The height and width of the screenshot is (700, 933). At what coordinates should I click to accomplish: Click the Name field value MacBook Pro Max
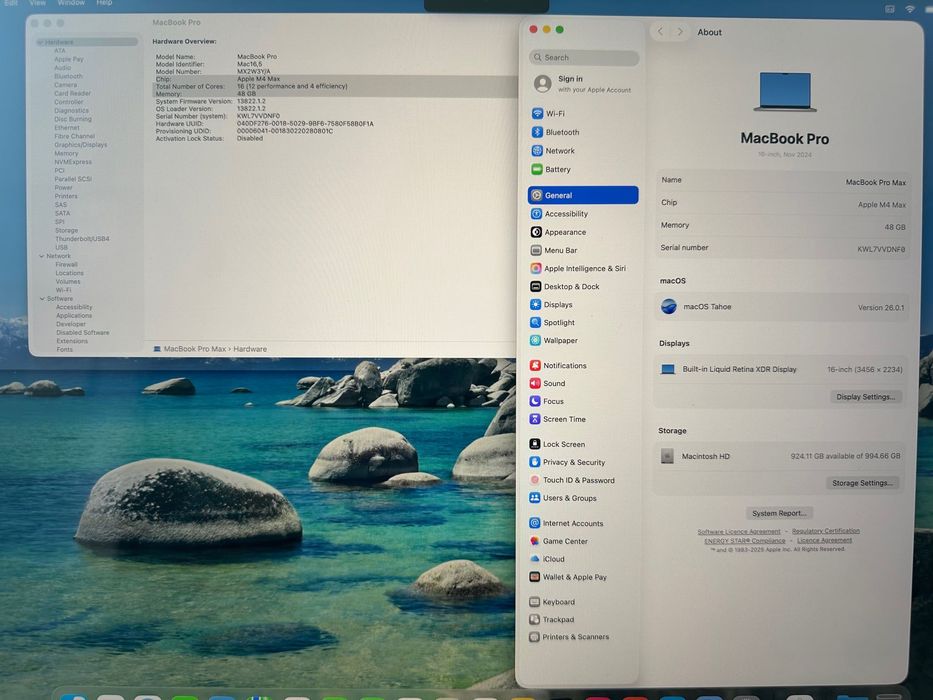point(875,182)
